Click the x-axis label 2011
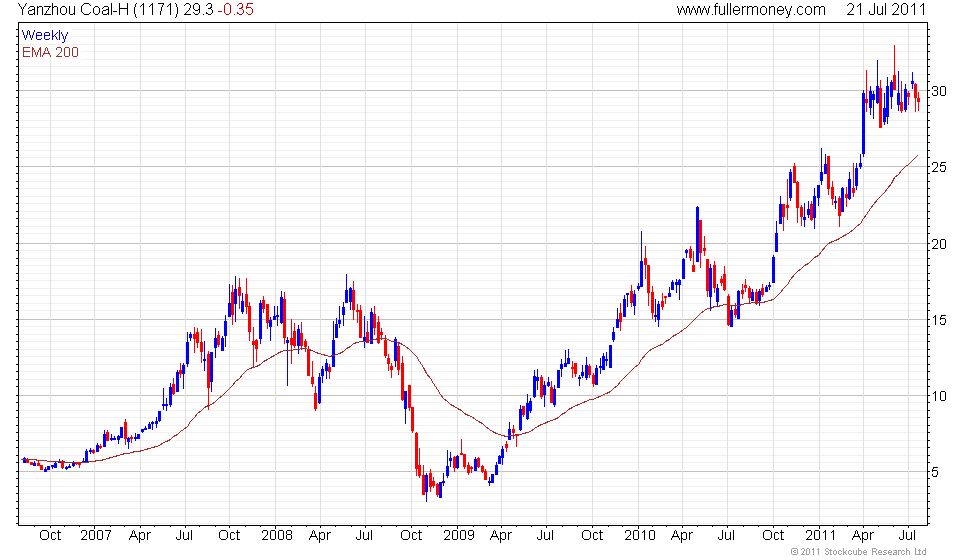 pos(821,536)
